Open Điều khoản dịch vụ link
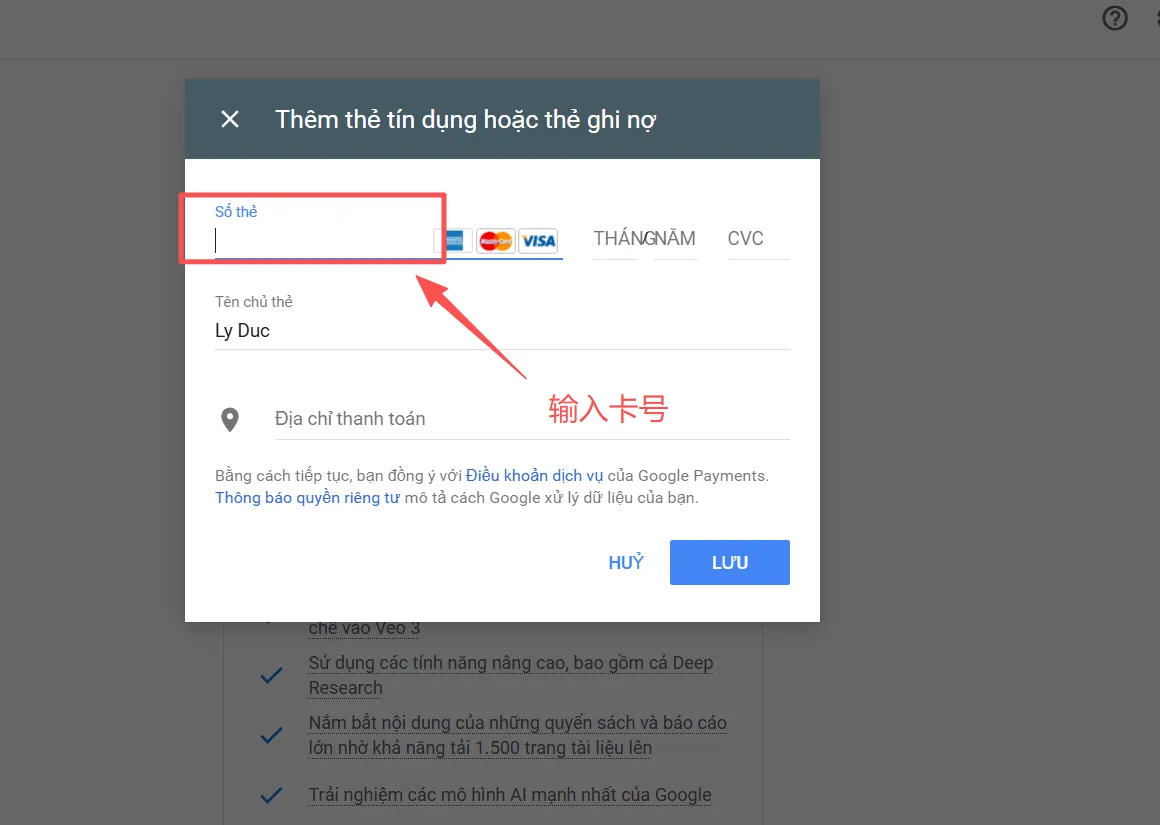This screenshot has height=825, width=1160. click(x=534, y=476)
